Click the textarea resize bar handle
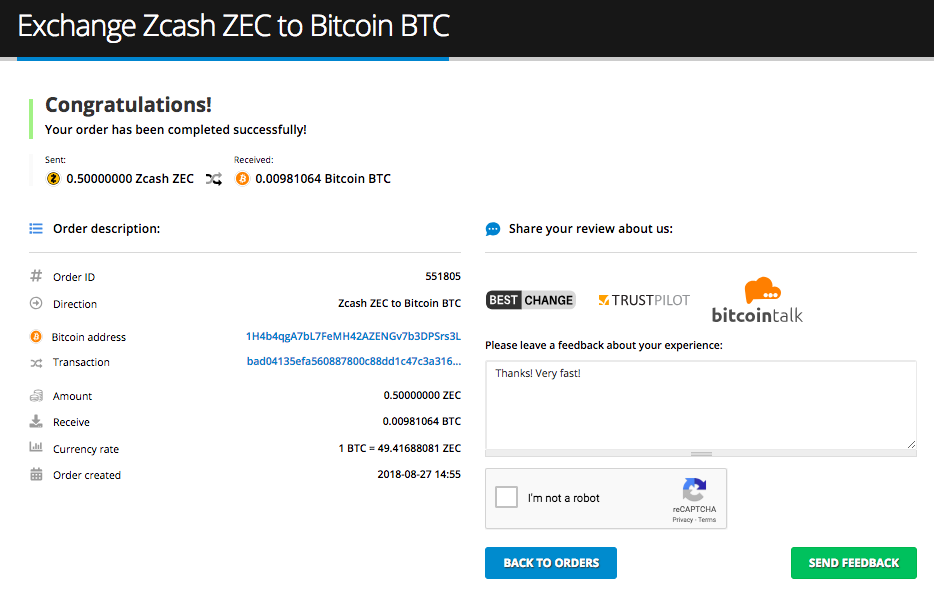This screenshot has width=934, height=593. (x=701, y=454)
